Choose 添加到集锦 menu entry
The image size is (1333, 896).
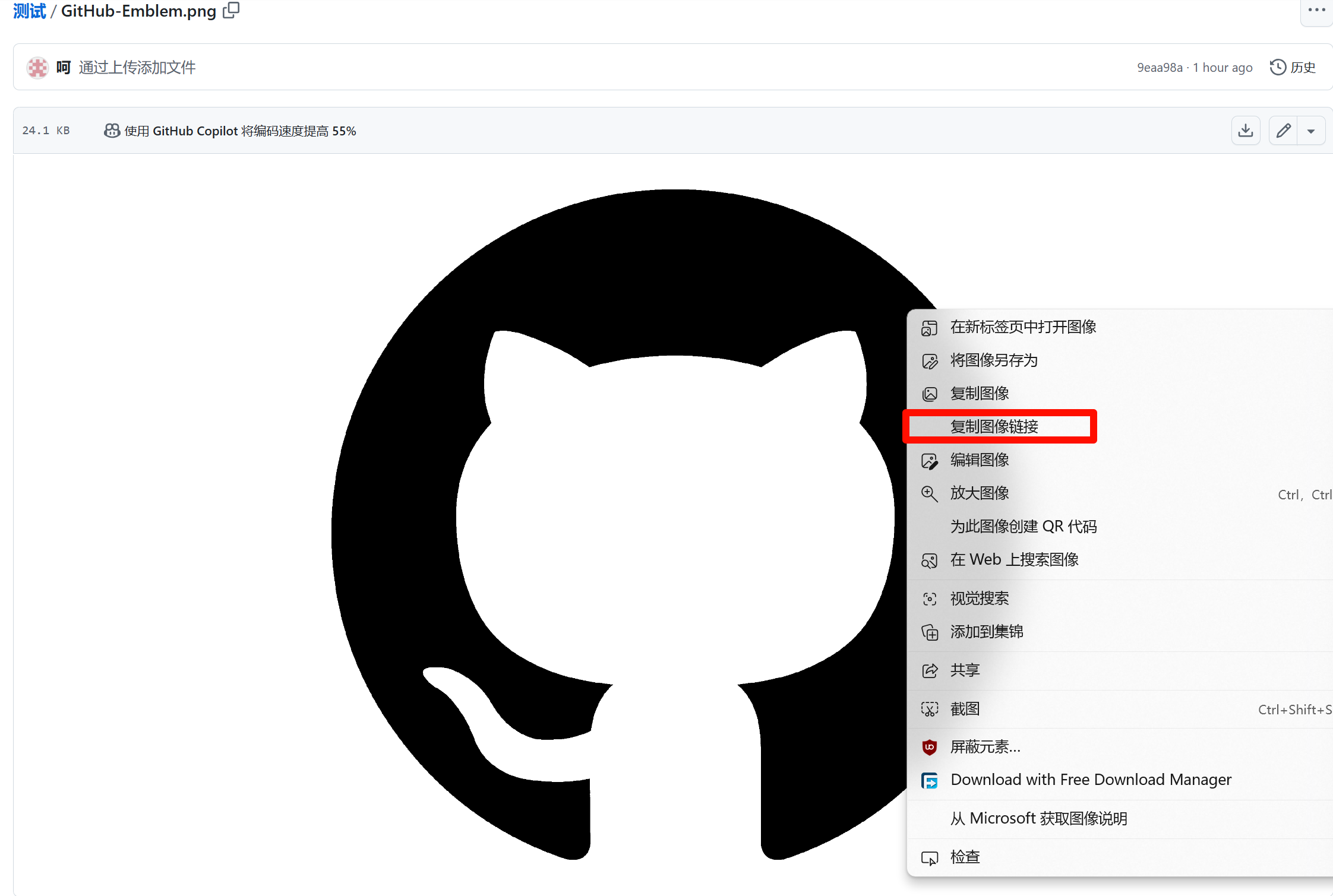point(1120,632)
